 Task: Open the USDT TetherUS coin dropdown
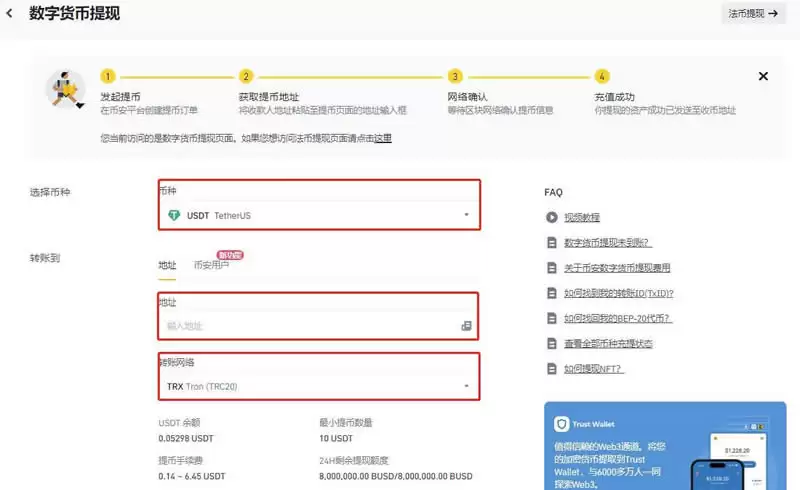tap(319, 215)
